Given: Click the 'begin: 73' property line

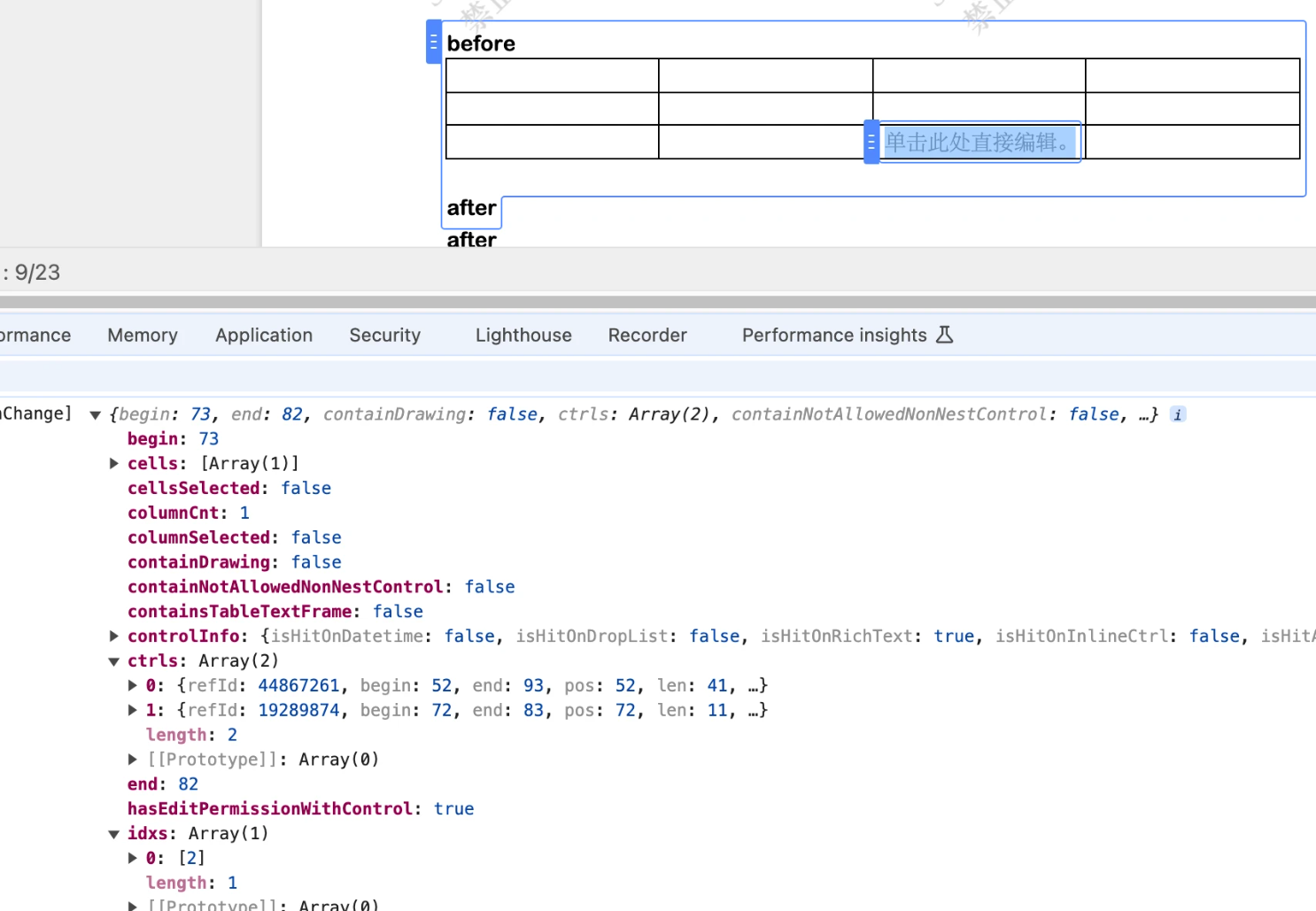Looking at the screenshot, I should click(173, 438).
